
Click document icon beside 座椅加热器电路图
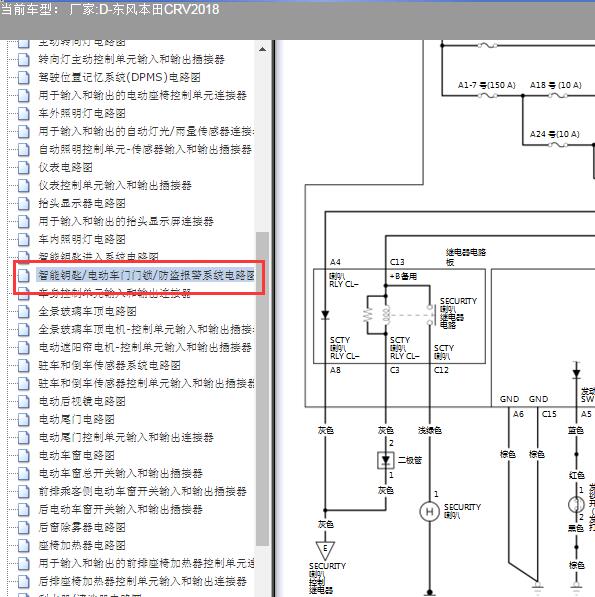tap(24, 546)
